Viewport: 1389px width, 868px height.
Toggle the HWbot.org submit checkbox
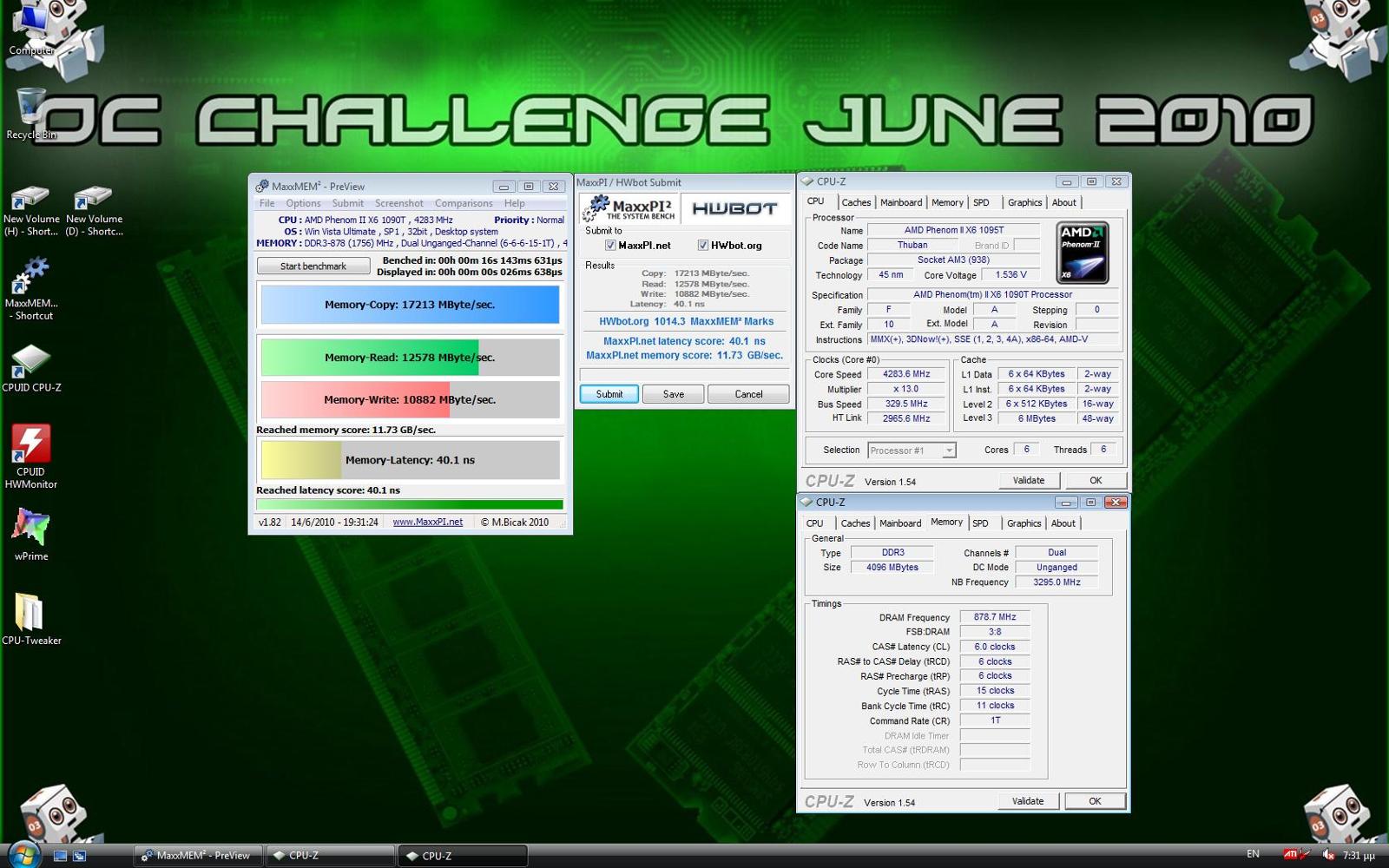(x=702, y=246)
